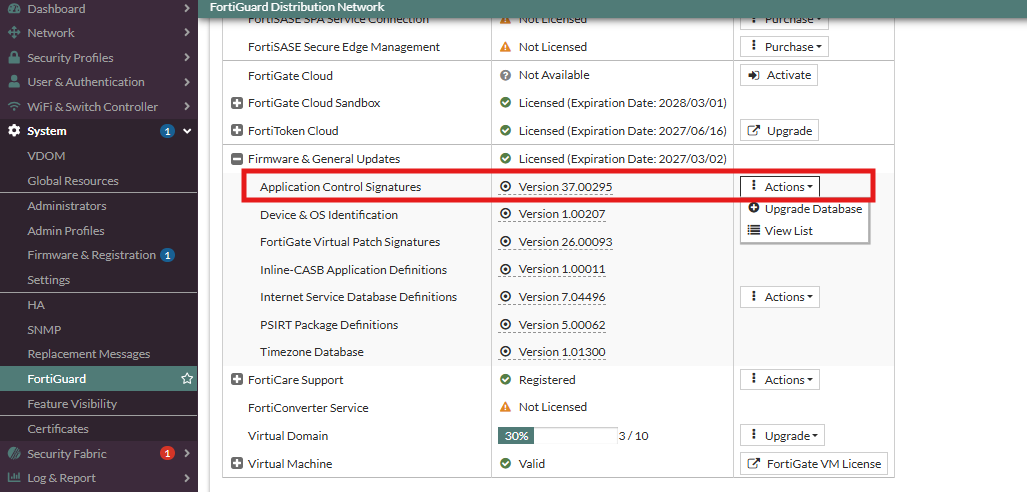Expand the Dashboard menu chevron
1027x492 pixels.
(x=187, y=9)
